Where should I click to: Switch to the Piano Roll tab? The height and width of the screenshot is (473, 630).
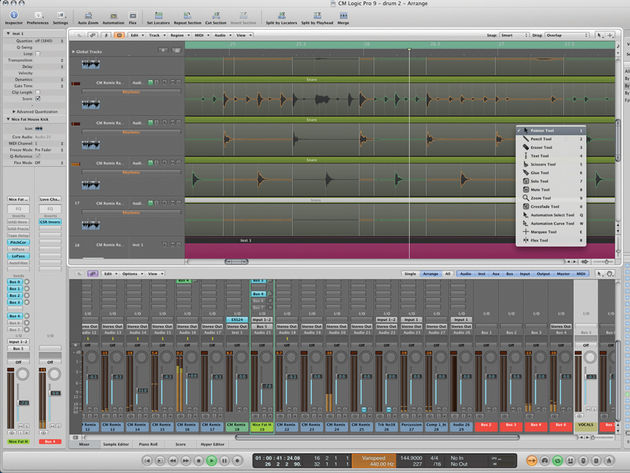(148, 444)
